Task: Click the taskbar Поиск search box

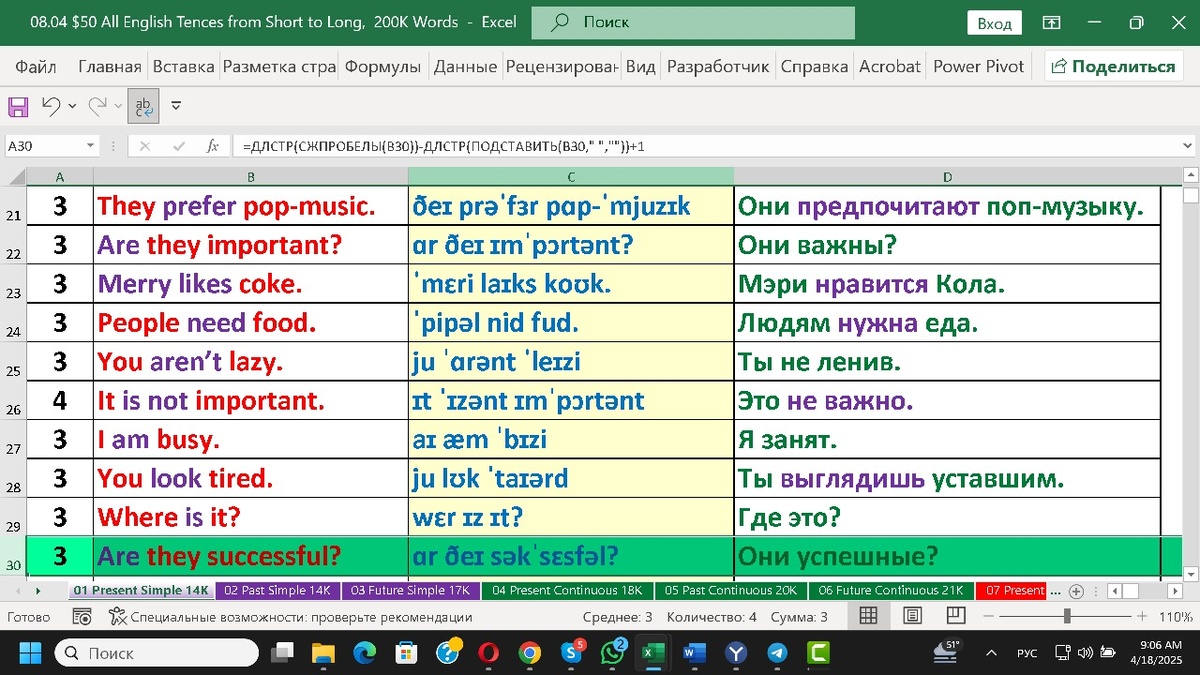Action: (x=158, y=653)
